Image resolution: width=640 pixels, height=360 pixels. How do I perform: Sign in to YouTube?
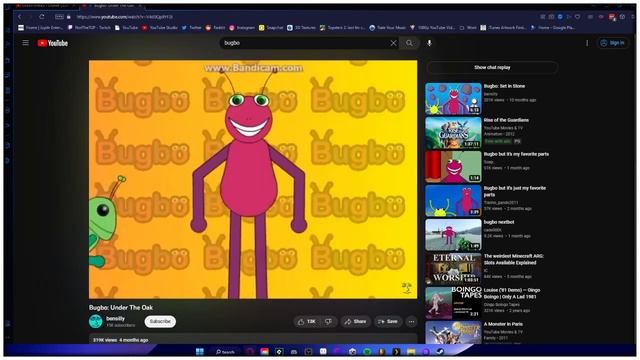coord(613,43)
